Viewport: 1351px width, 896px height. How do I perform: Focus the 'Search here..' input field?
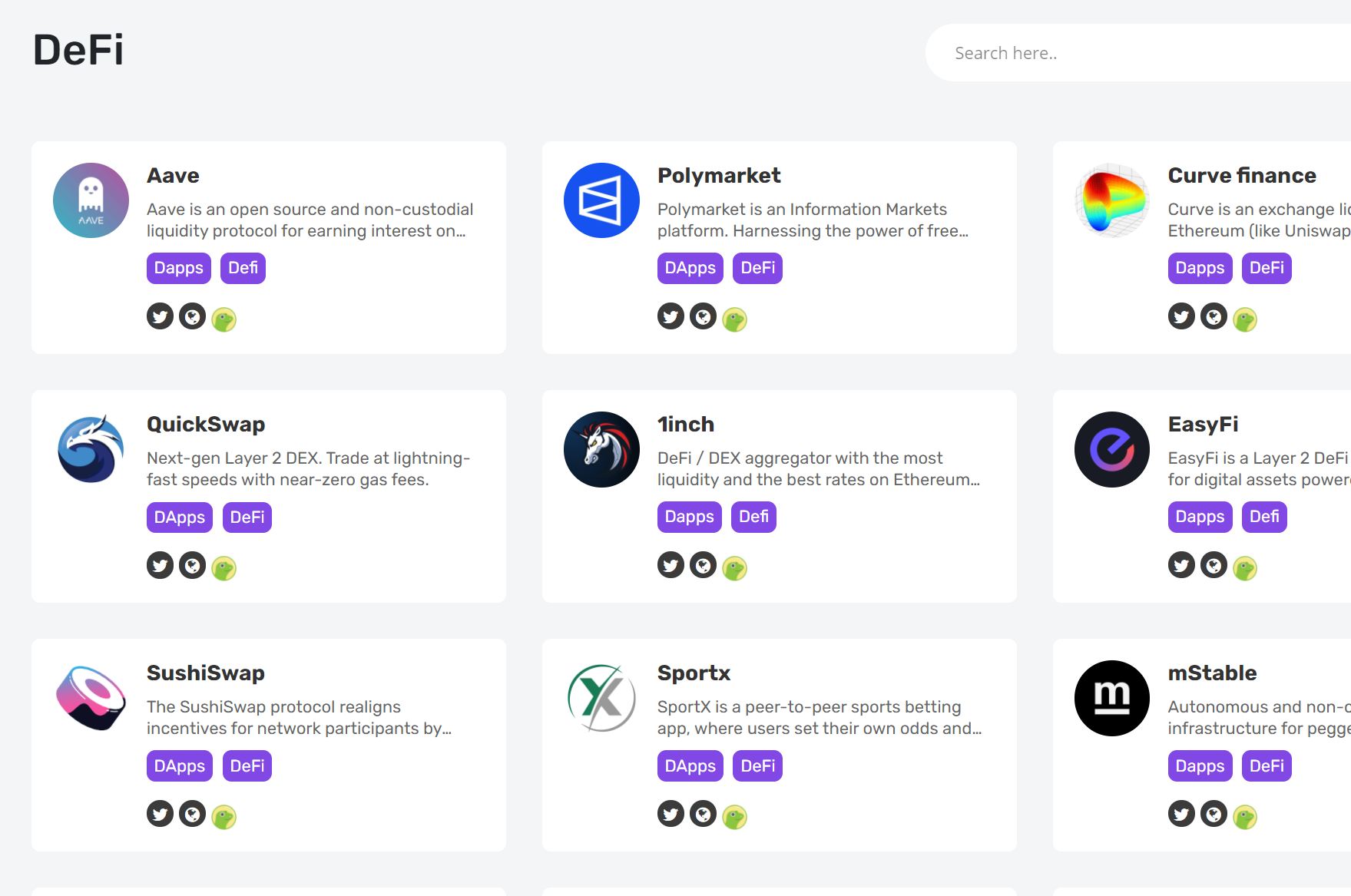(x=1138, y=53)
